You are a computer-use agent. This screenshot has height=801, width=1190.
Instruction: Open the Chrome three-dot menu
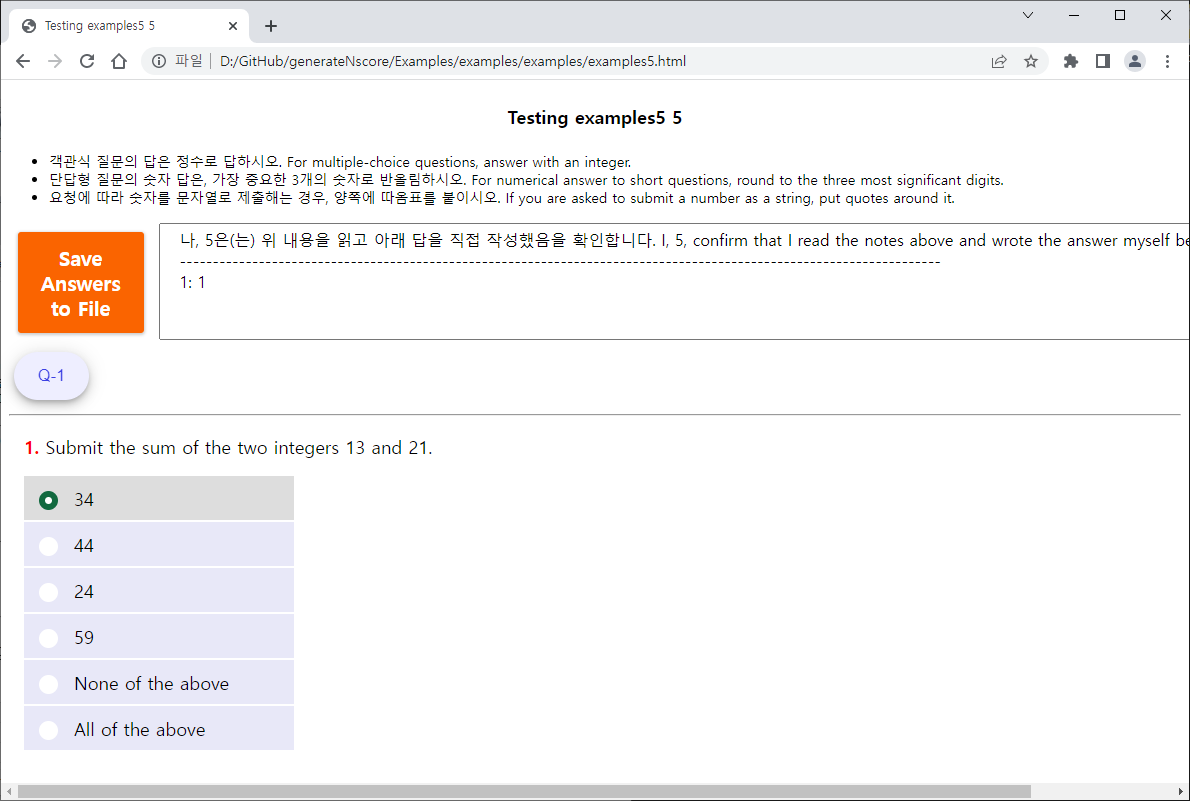1167,61
